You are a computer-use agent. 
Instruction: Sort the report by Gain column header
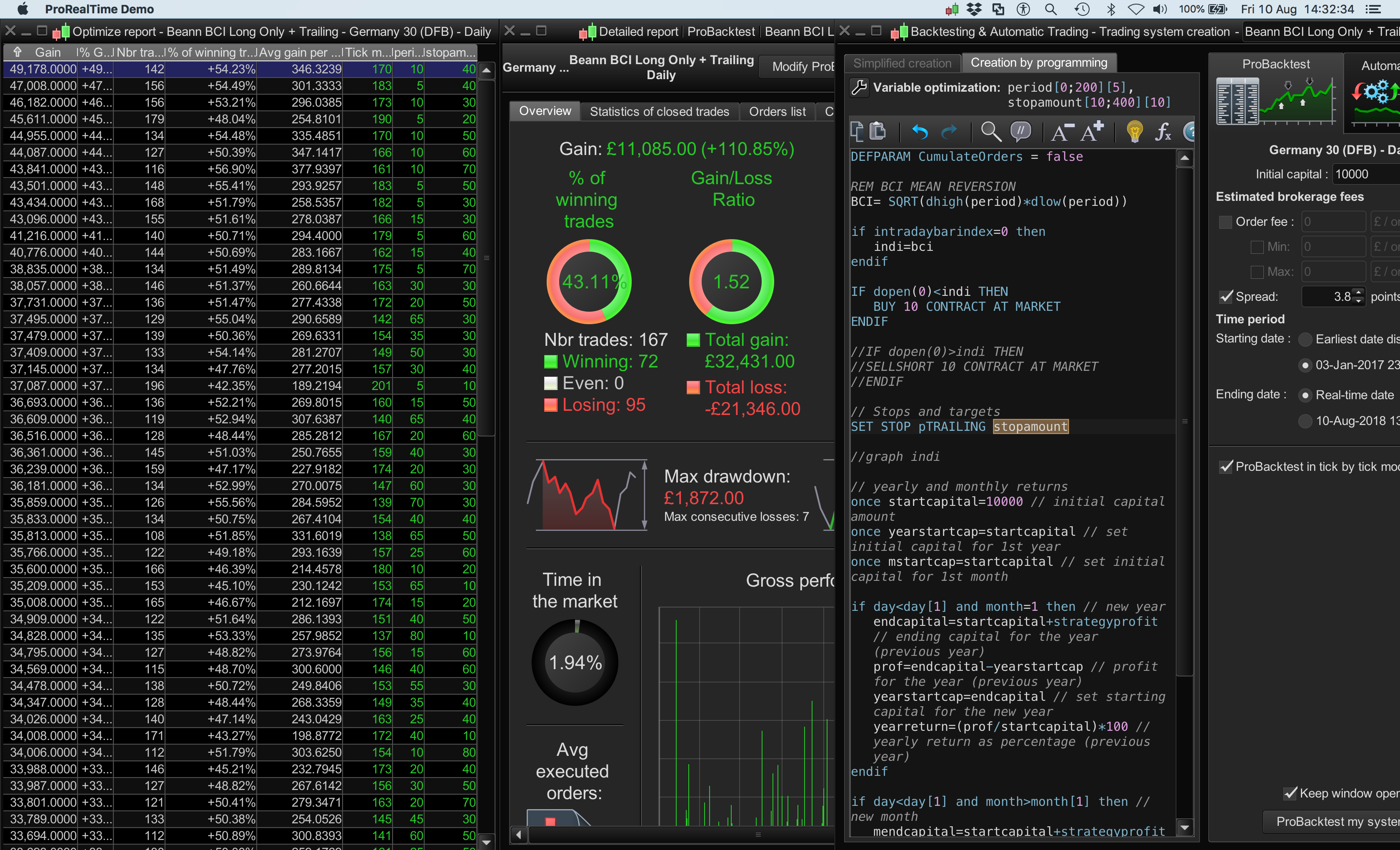(48, 52)
